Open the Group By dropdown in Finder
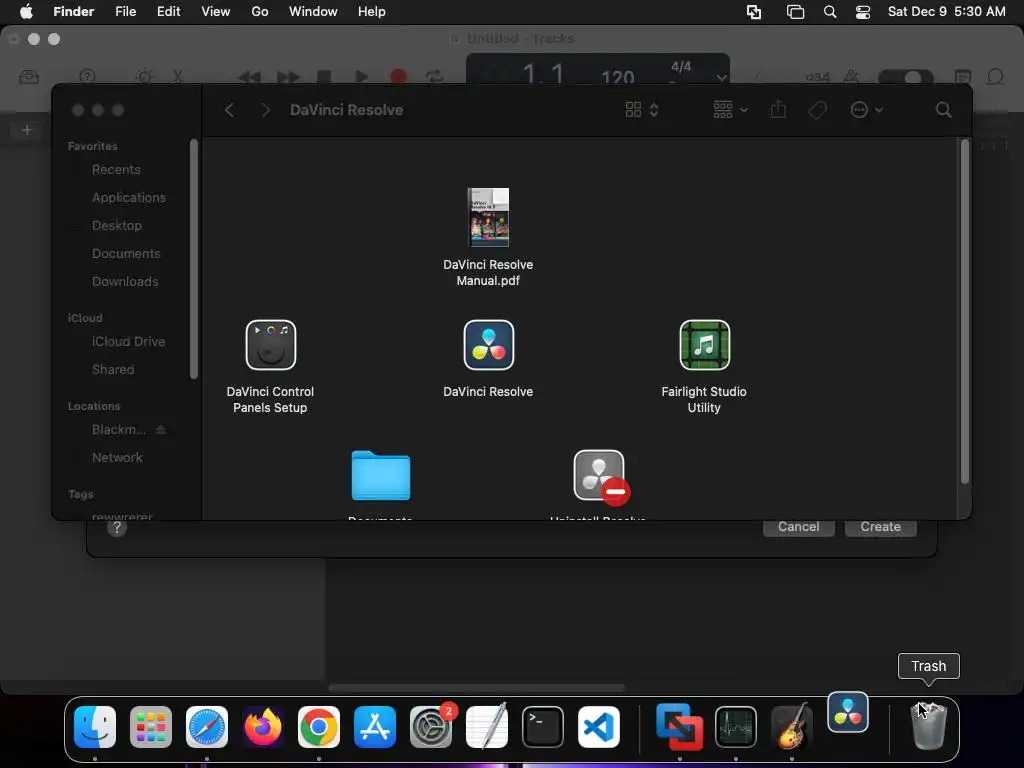1024x768 pixels. (730, 110)
